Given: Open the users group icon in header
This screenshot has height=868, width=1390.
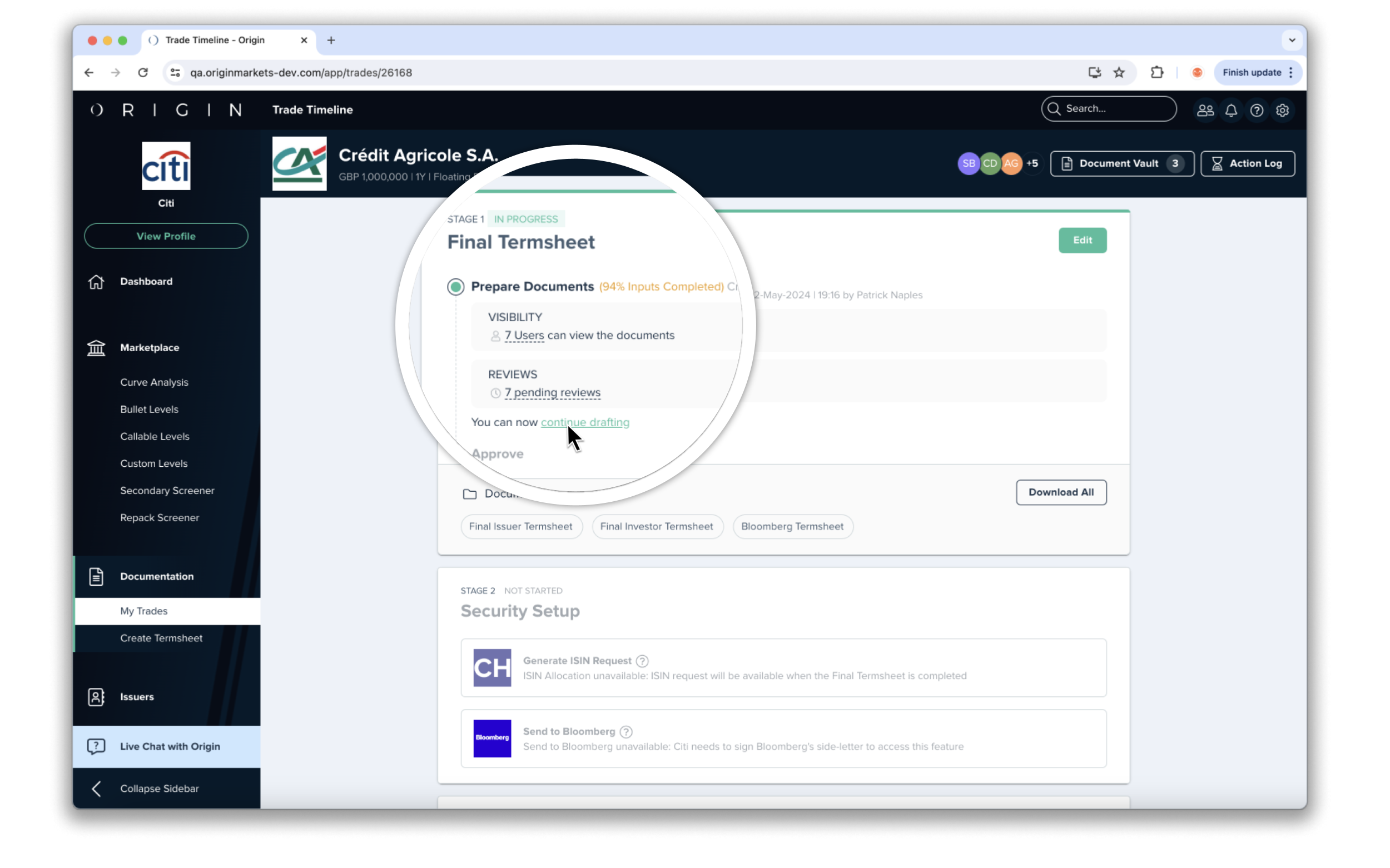Looking at the screenshot, I should (x=1205, y=110).
